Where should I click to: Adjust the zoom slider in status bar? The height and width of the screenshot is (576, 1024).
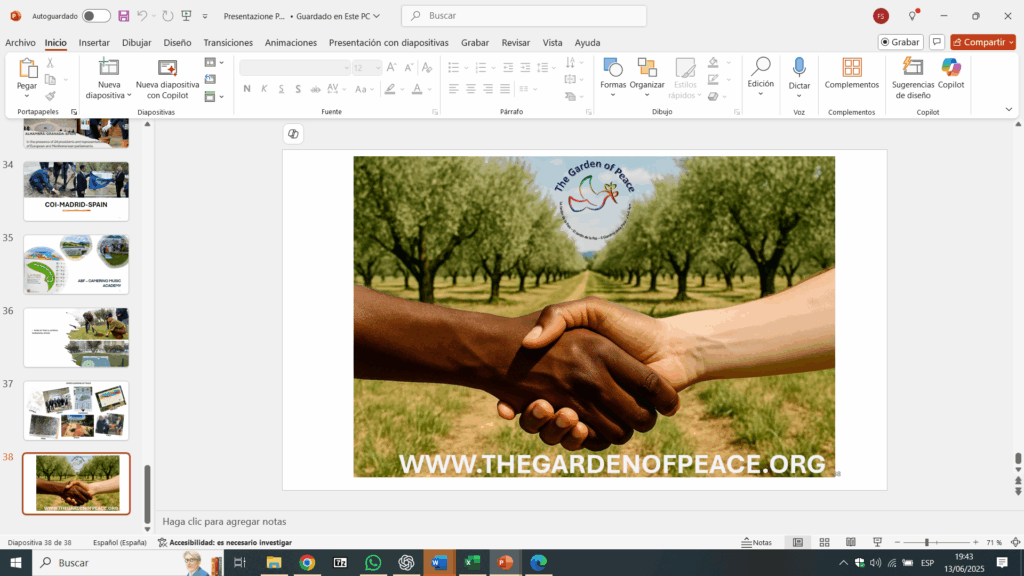pyautogui.click(x=927, y=542)
